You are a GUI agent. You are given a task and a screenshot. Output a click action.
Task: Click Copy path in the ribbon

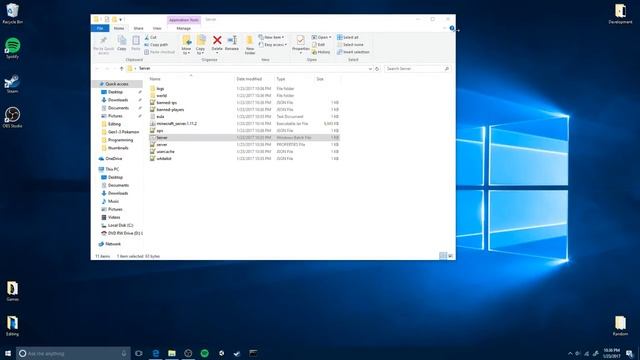click(x=156, y=44)
